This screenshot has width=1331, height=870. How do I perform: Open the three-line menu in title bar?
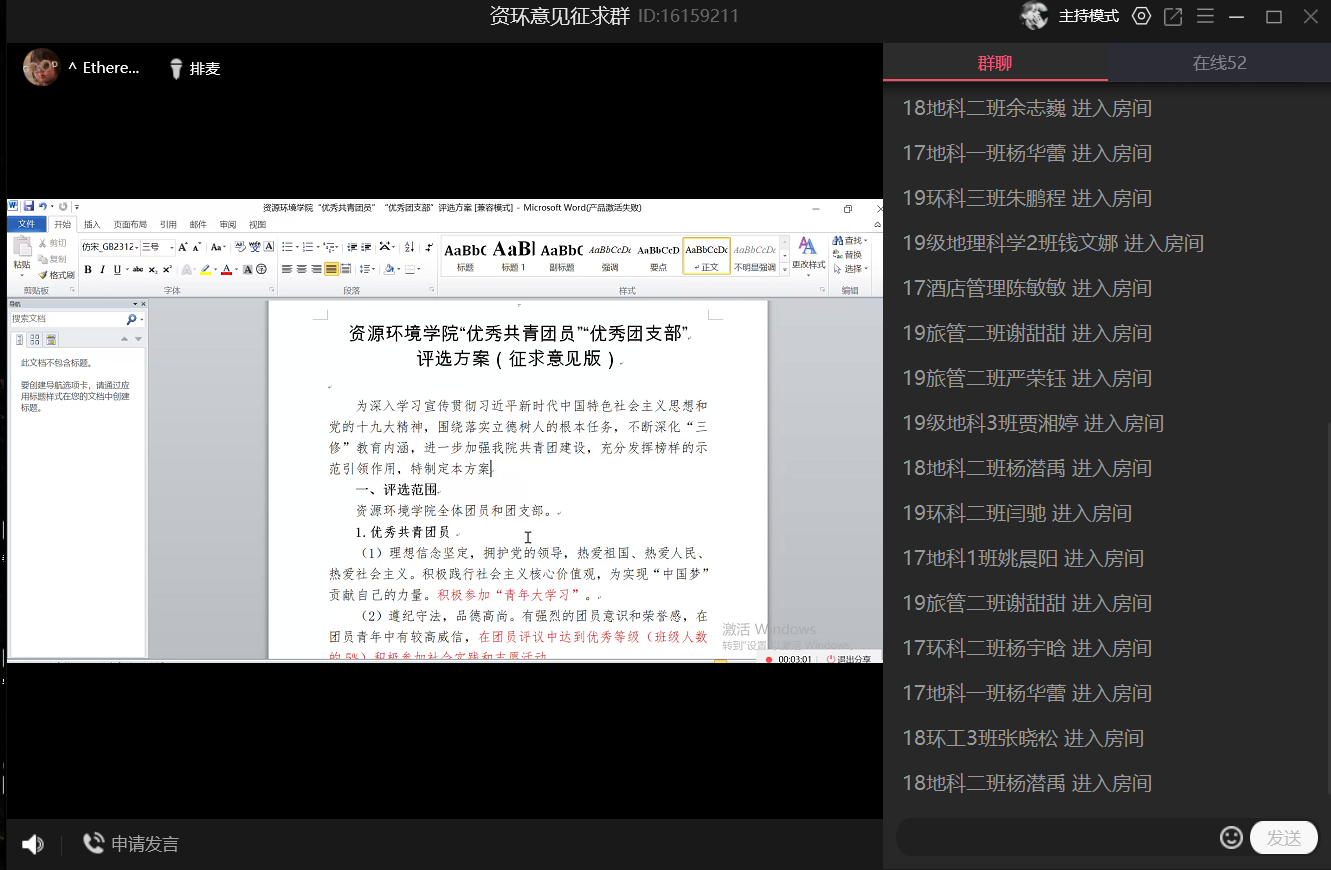click(x=1205, y=16)
